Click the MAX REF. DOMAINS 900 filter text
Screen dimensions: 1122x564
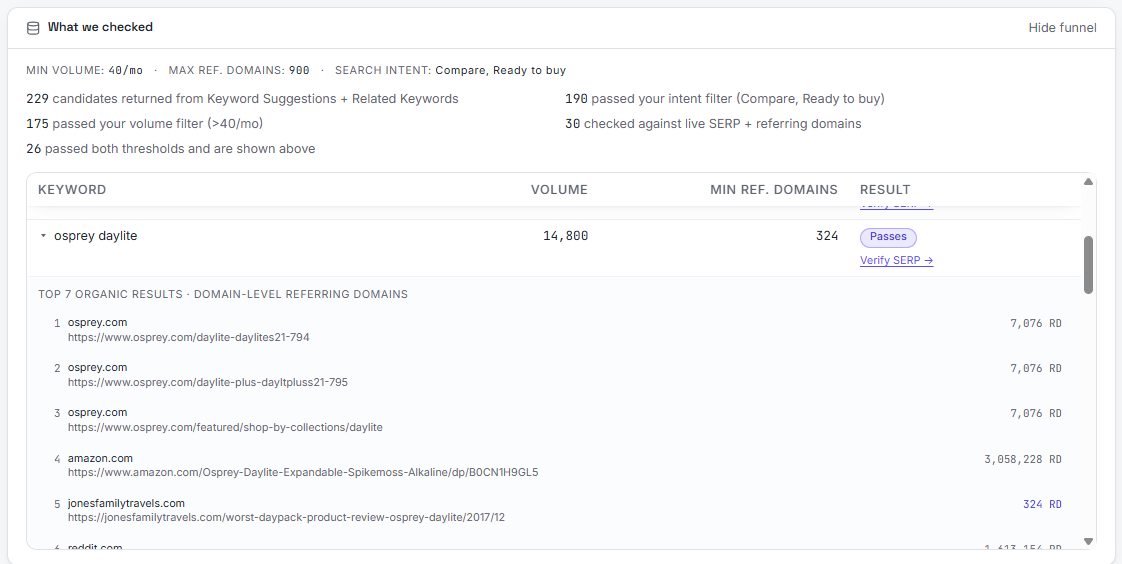(x=239, y=70)
